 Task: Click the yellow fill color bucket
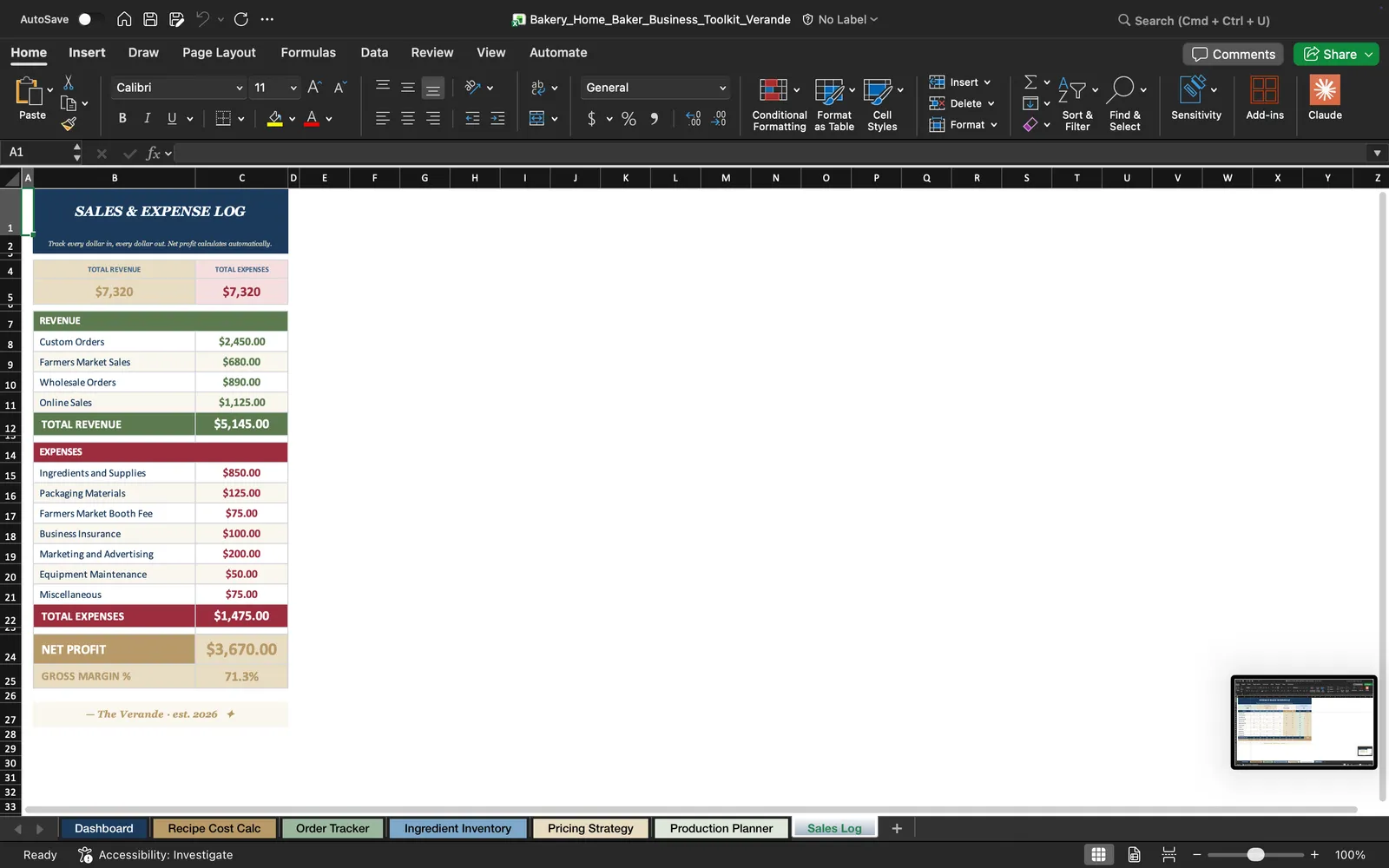(x=274, y=118)
